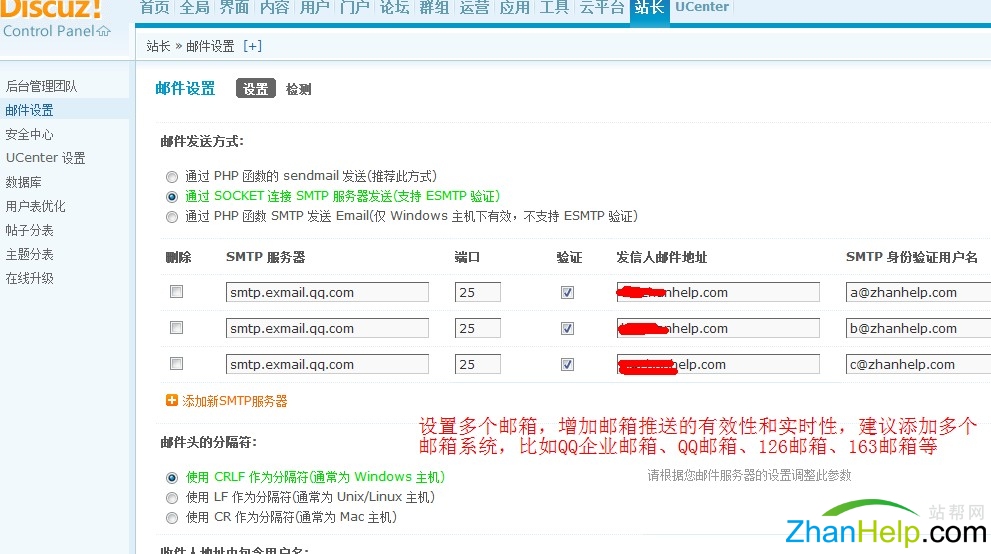Open the 工具 top menu
The width and height of the screenshot is (991, 554).
[x=554, y=7]
